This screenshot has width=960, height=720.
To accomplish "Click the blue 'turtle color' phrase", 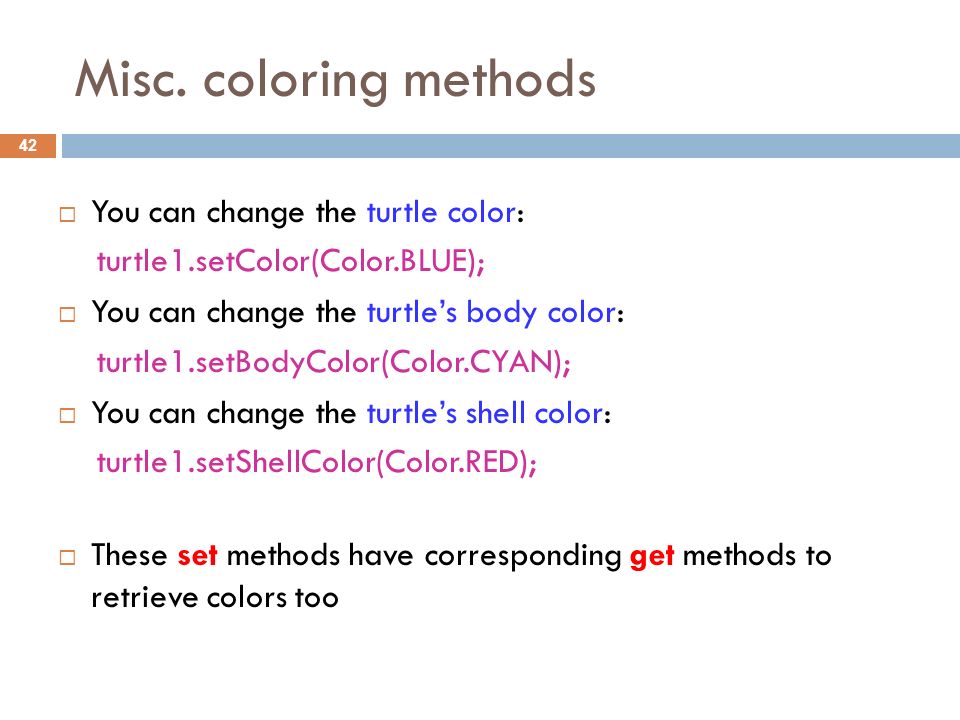I will coord(441,212).
